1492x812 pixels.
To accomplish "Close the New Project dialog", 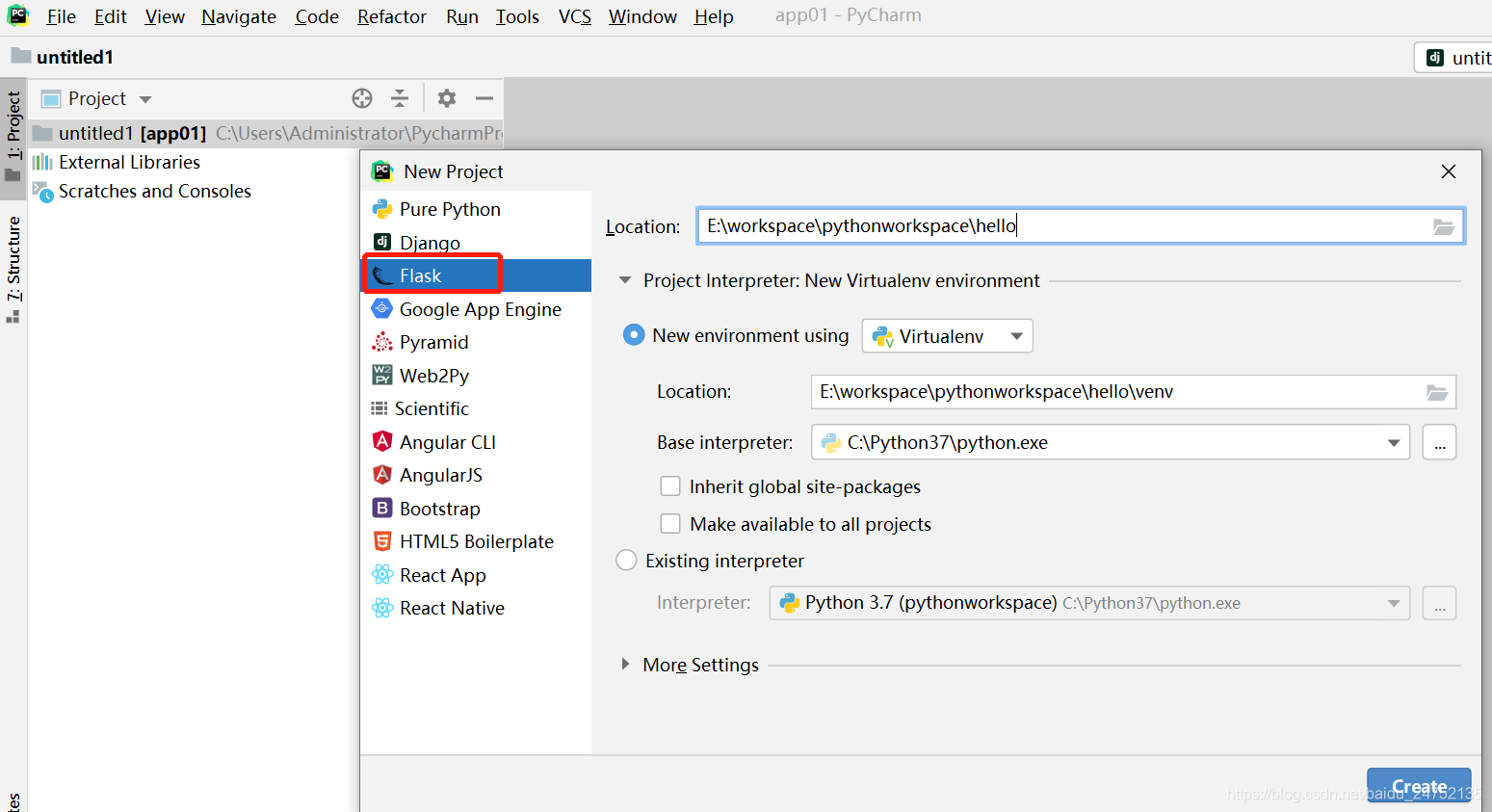I will 1448,171.
